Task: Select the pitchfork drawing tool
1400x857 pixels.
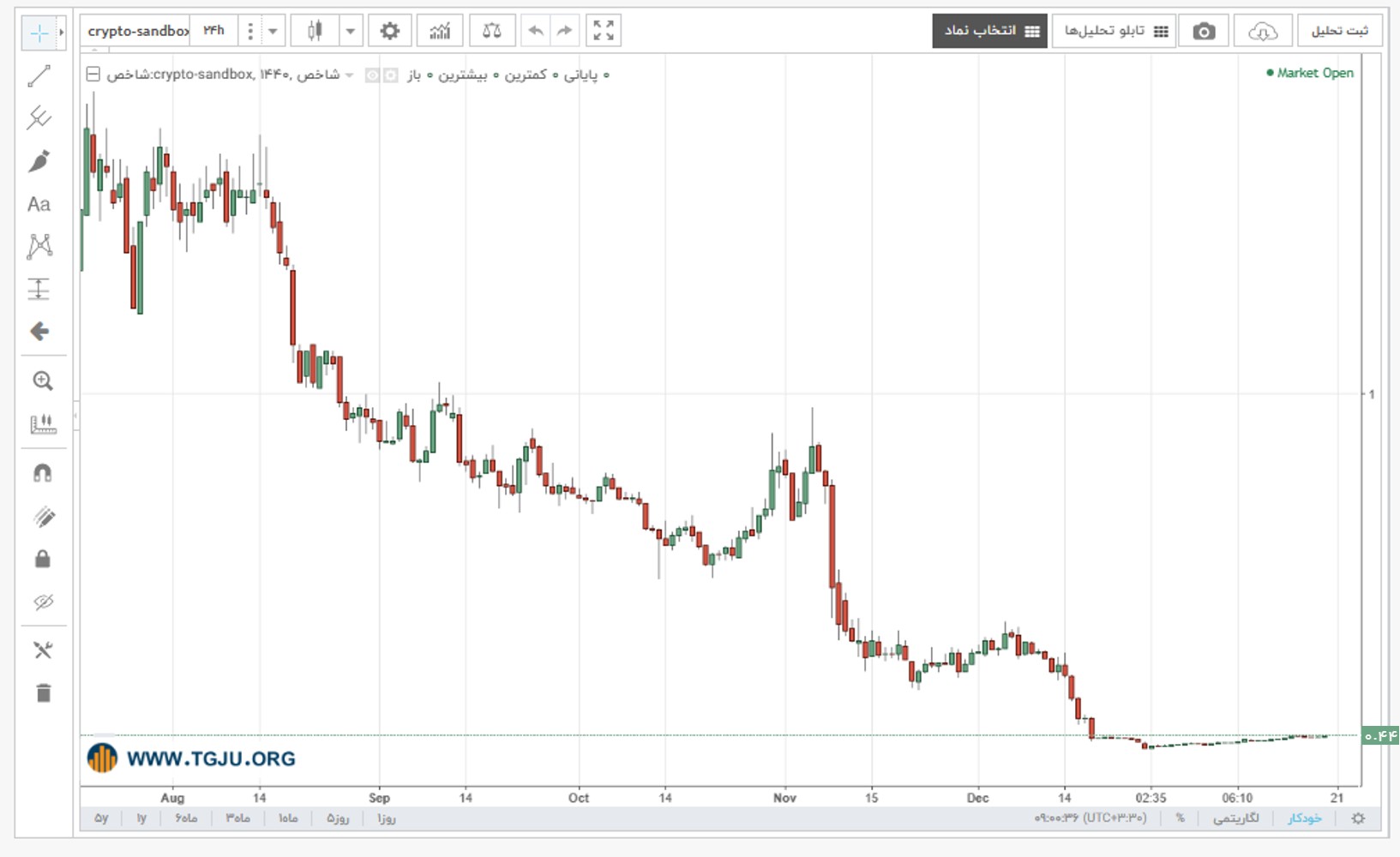Action: pos(39,118)
